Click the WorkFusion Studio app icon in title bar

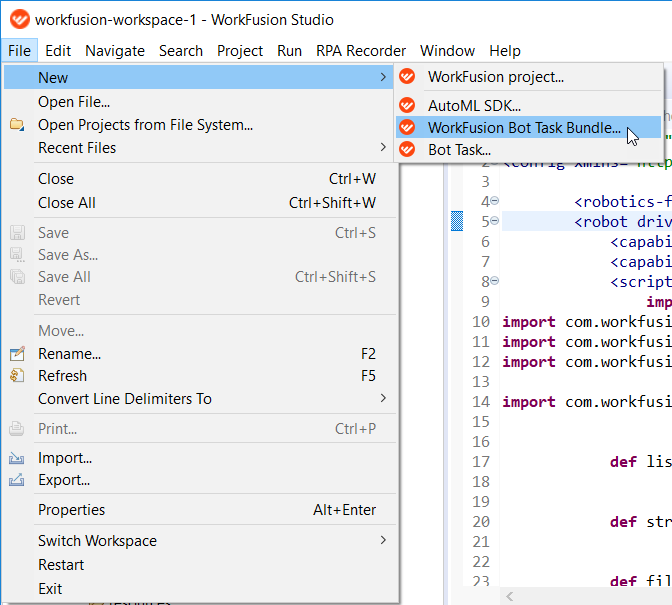click(x=19, y=20)
